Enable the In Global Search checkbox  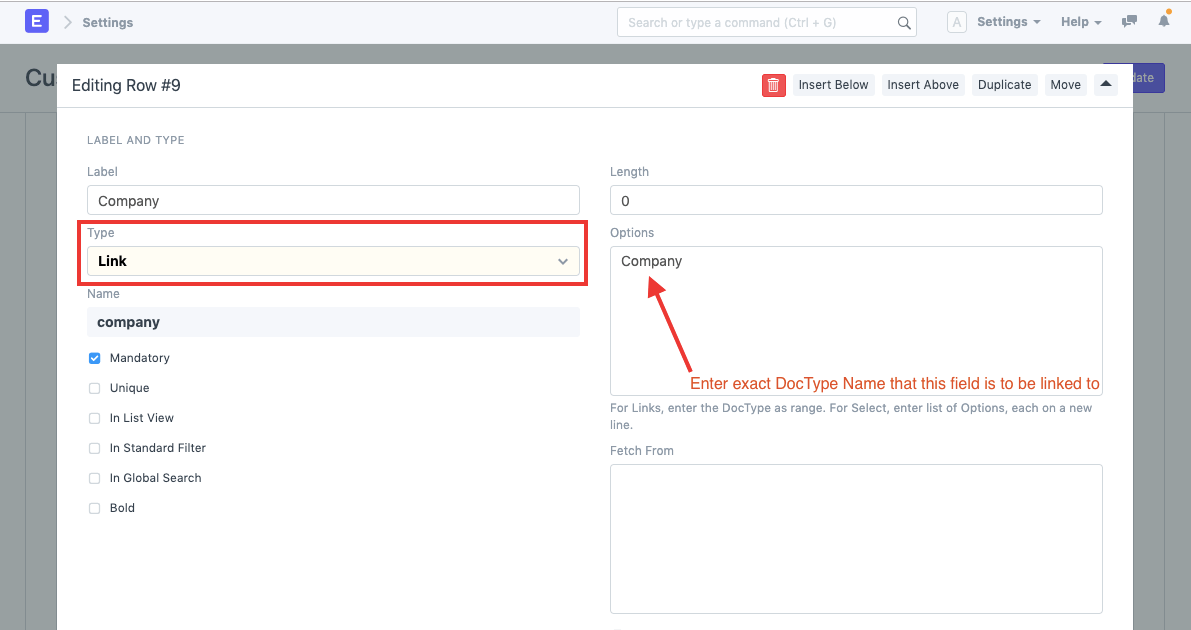click(x=95, y=478)
